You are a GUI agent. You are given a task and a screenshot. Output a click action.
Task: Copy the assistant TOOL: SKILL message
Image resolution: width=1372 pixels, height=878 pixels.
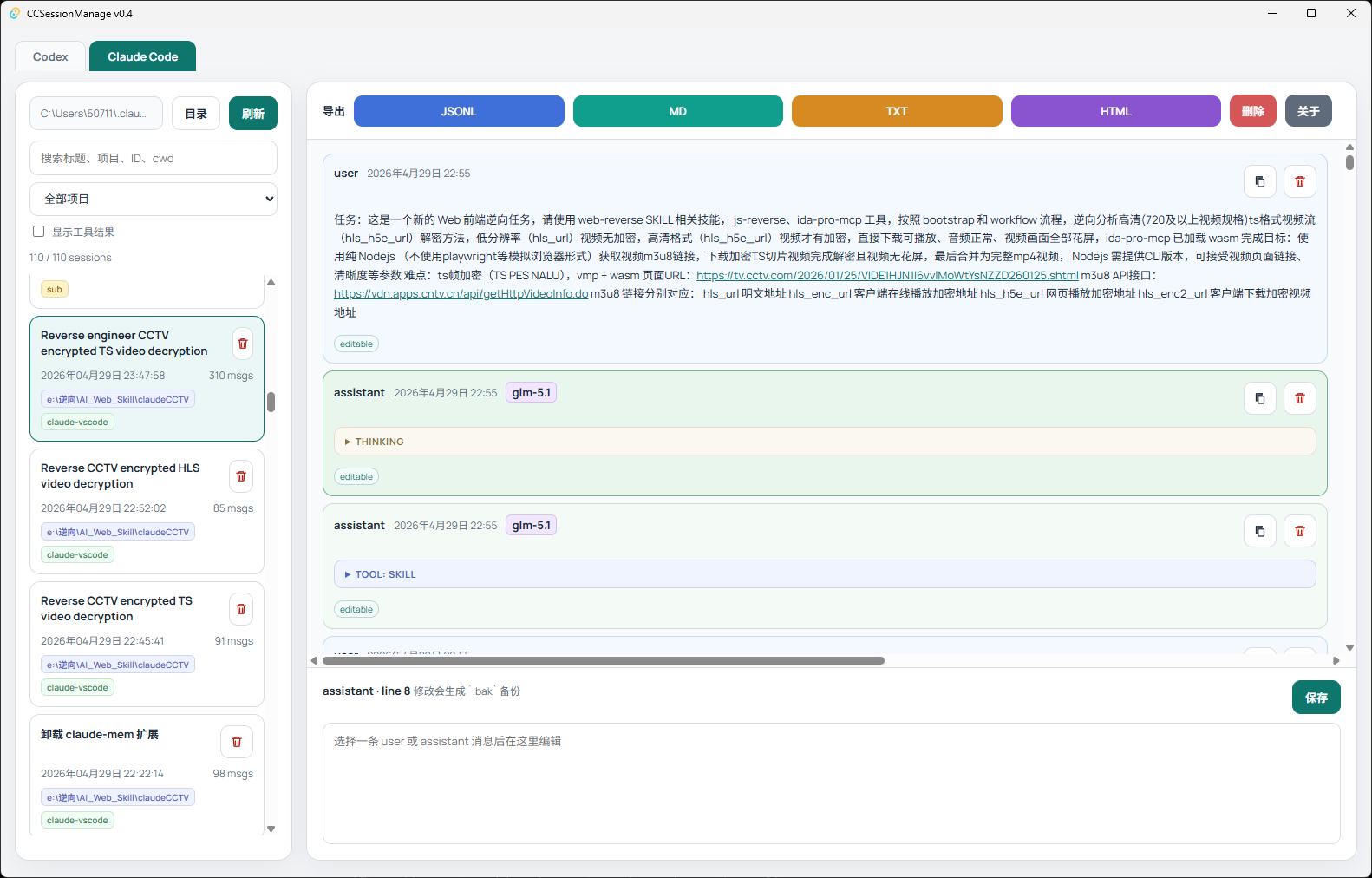tap(1260, 531)
